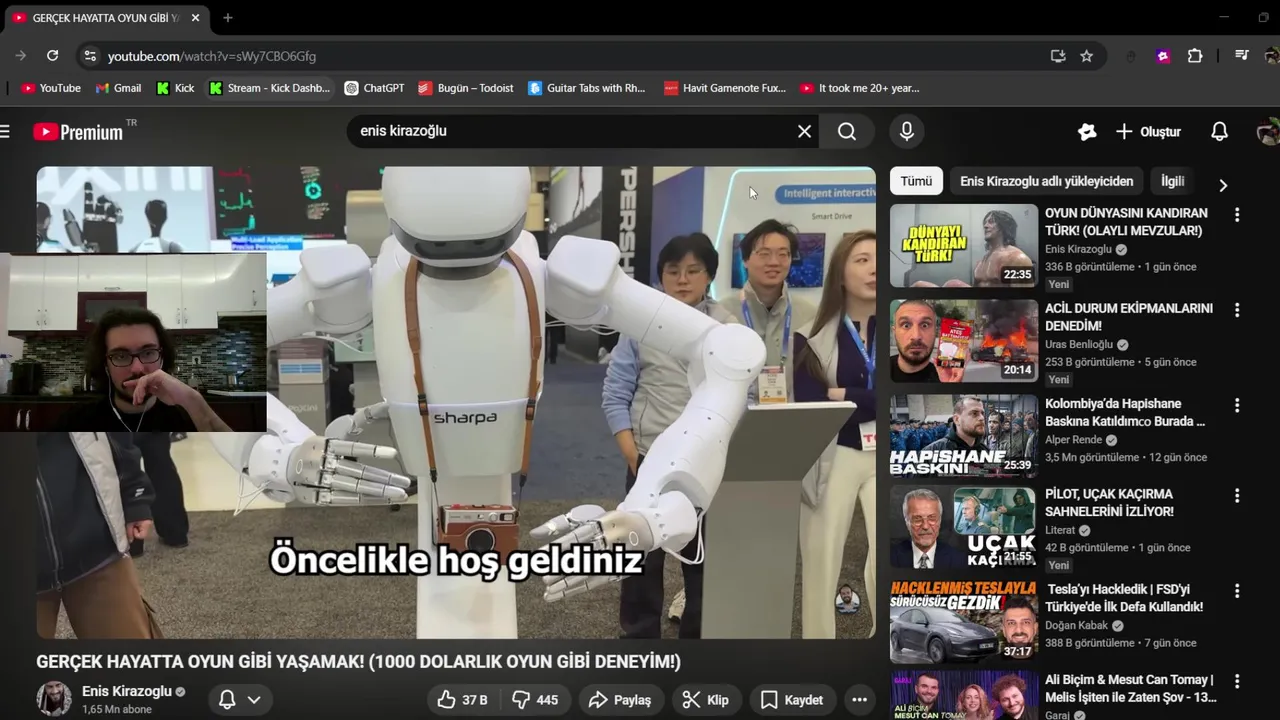This screenshot has height=720, width=1280.
Task: View site info icon in address bar
Action: [x=90, y=56]
